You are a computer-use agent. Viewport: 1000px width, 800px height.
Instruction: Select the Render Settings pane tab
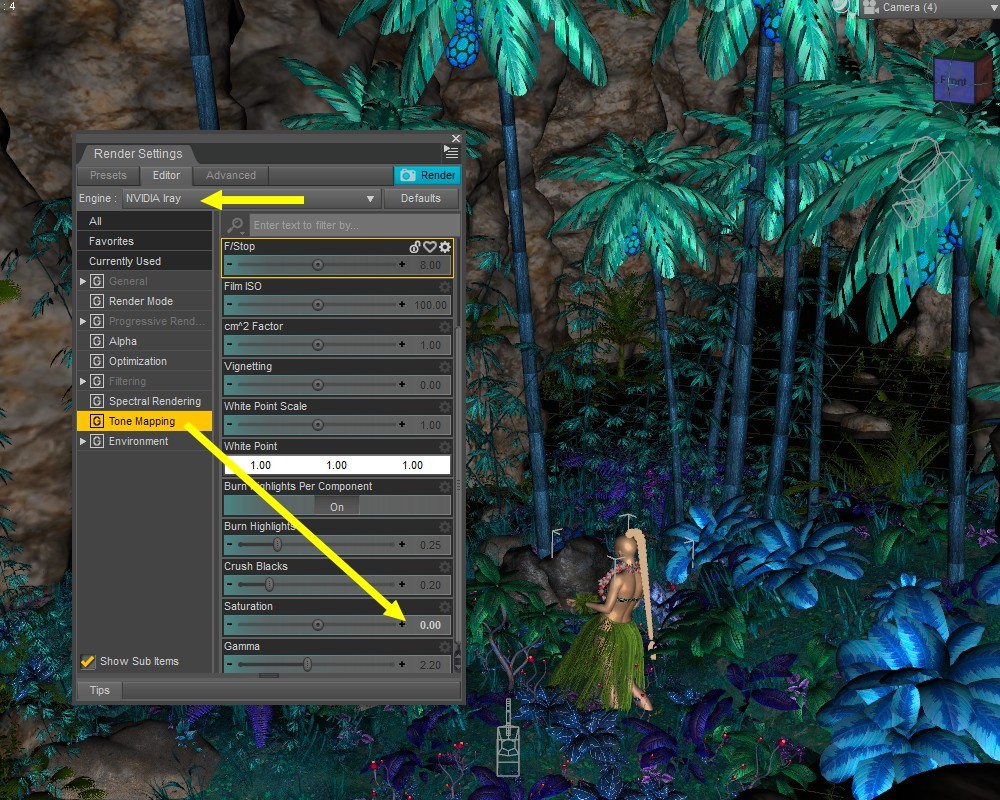138,154
